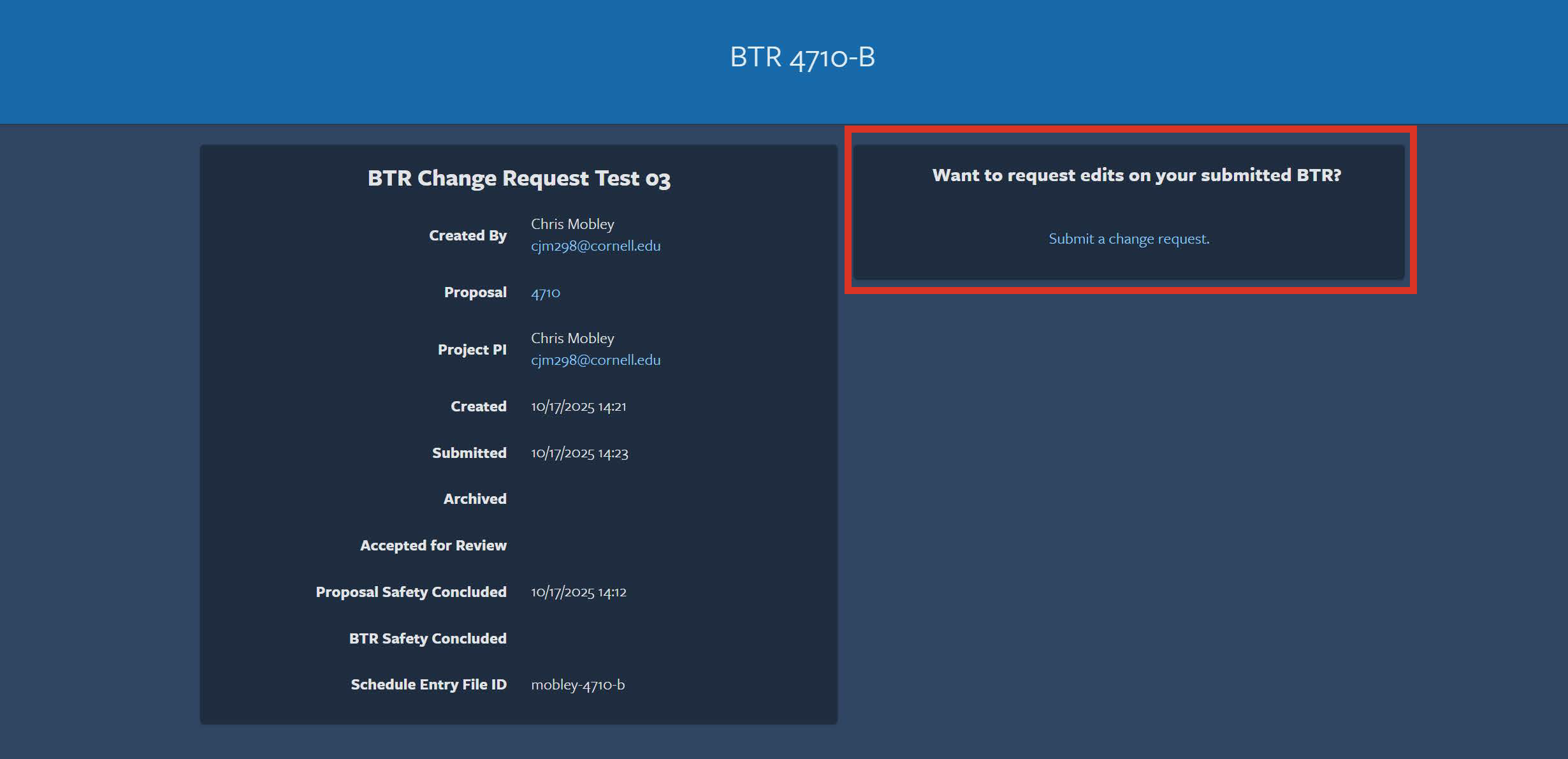
Task: Select the Submitted timestamp 10/17/2025 14:23
Action: point(579,453)
